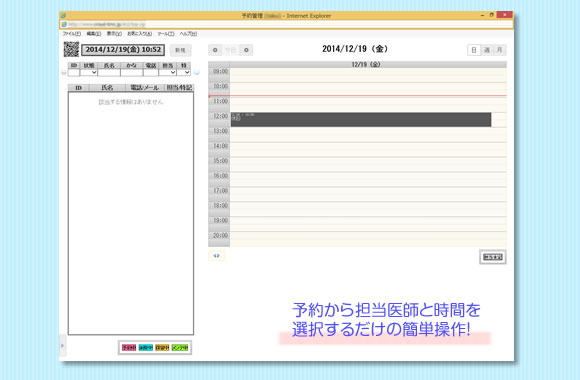
Task: Click the orange status legend swatch
Action: [162, 347]
